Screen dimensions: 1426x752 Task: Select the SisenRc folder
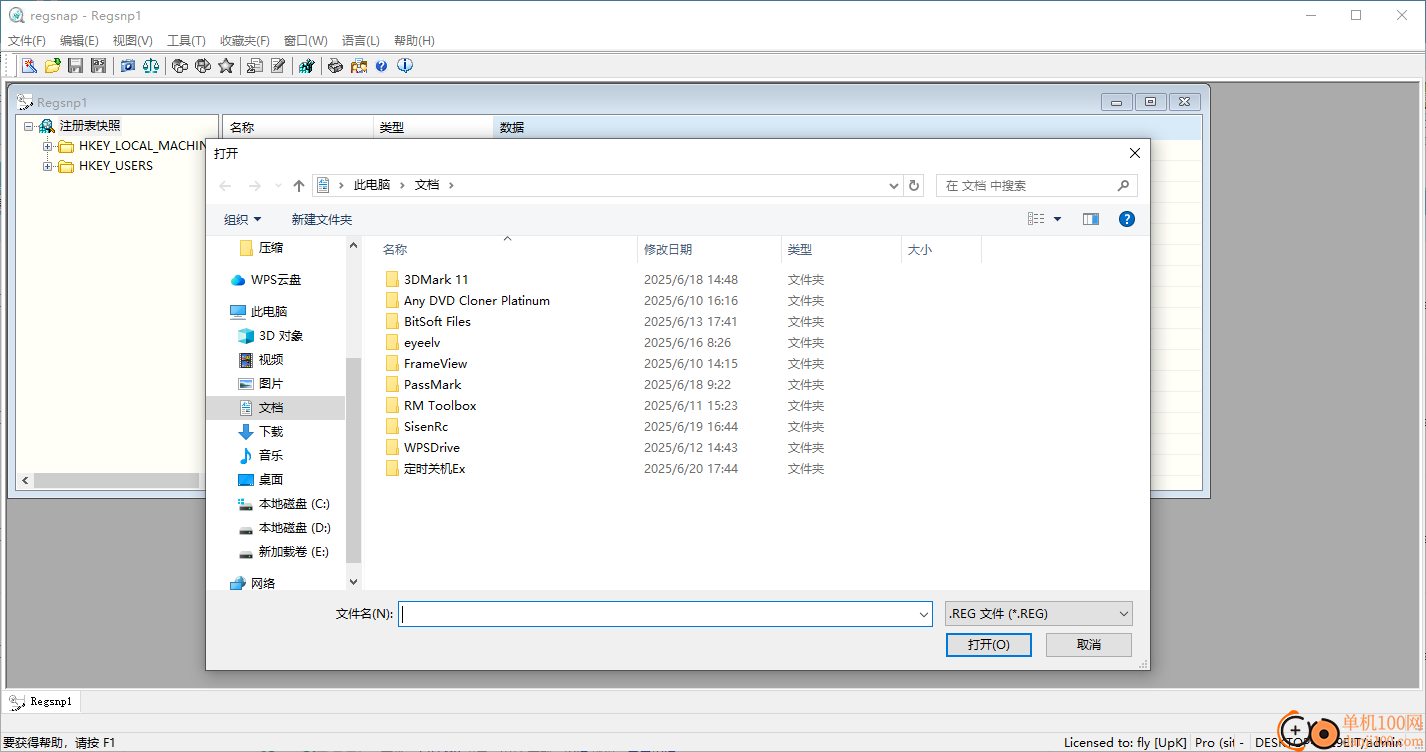pyautogui.click(x=417, y=427)
